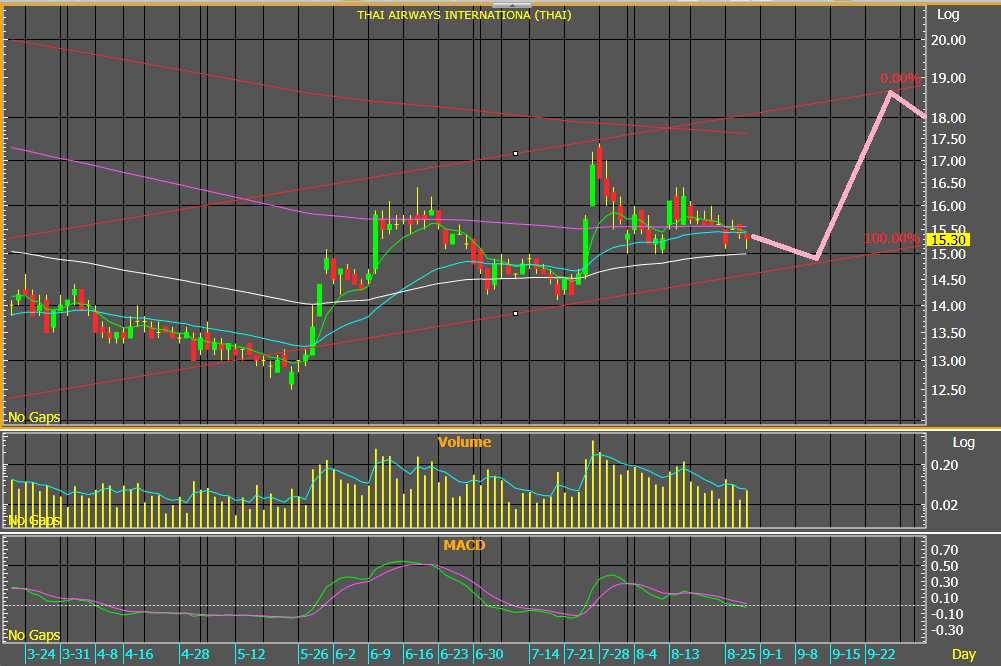
Task: Select the 5-26 date marker
Action: 314,655
